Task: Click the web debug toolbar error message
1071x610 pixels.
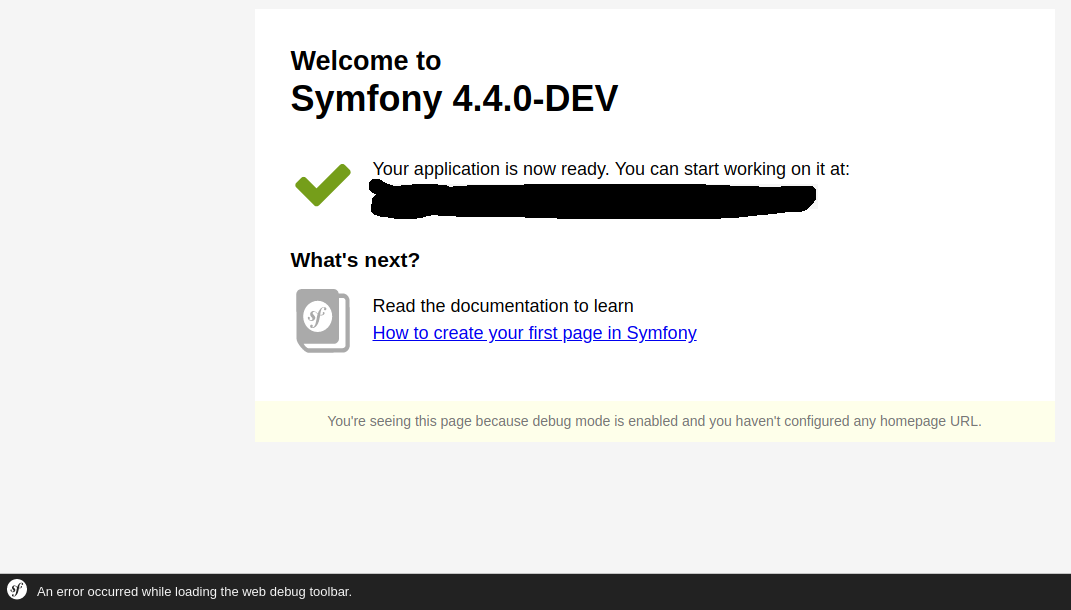Action: pos(195,592)
